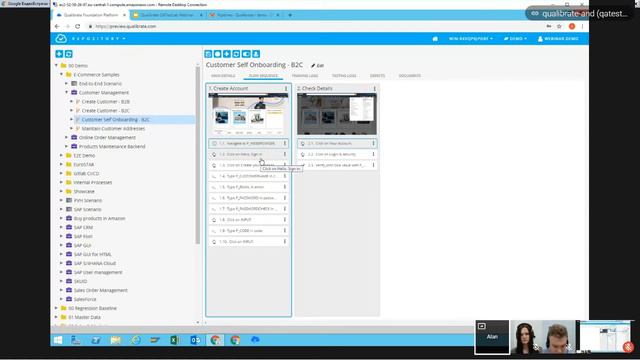This screenshot has height=360, width=640.
Task: Switch to the Flow Sequence tab
Action: point(263,76)
